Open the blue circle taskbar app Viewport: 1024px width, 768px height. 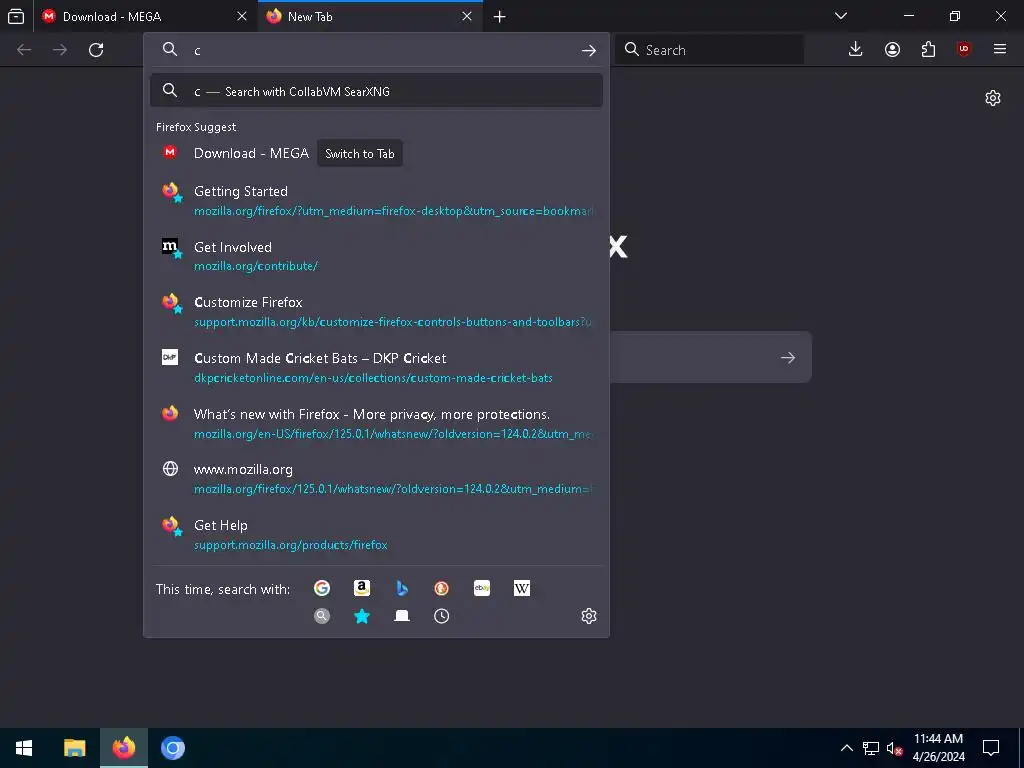click(173, 748)
